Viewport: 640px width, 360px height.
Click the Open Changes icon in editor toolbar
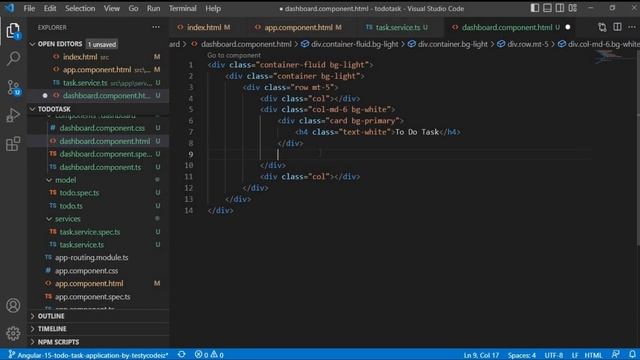pos(602,27)
